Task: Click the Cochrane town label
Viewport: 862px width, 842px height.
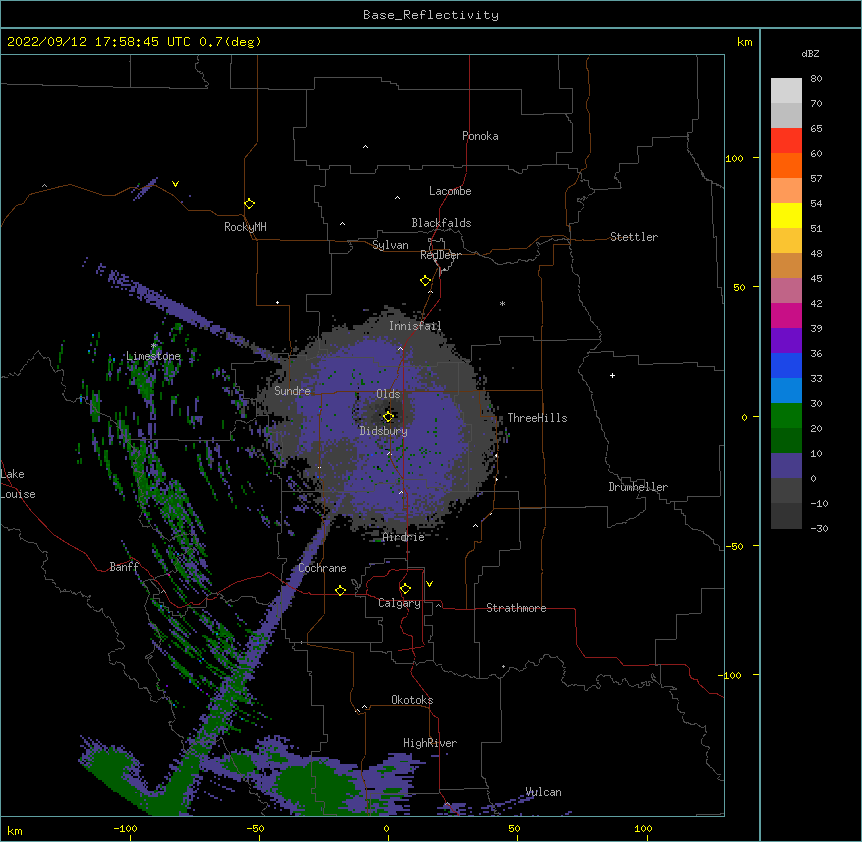Action: pos(322,568)
